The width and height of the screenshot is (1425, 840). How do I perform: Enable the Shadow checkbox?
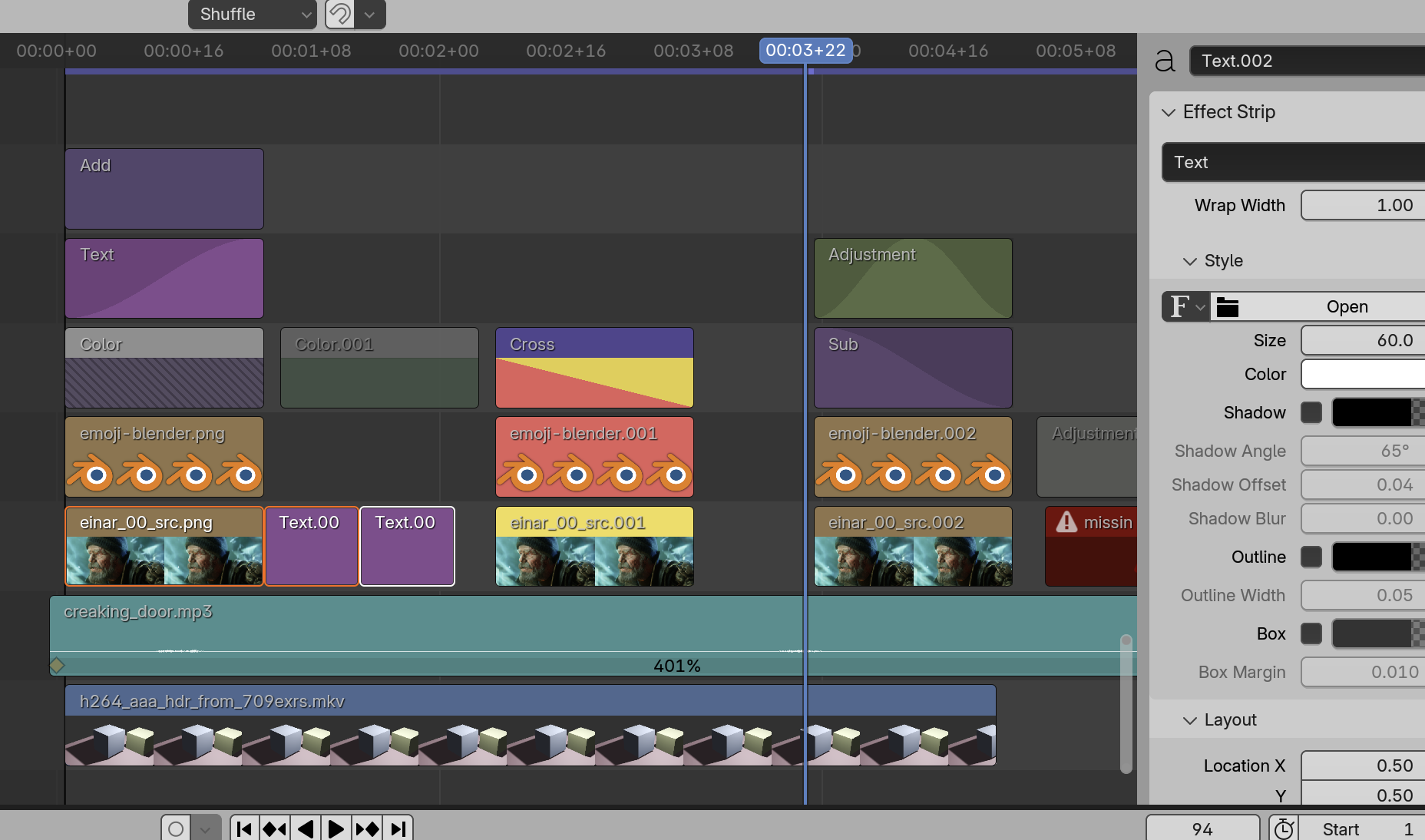click(x=1311, y=412)
